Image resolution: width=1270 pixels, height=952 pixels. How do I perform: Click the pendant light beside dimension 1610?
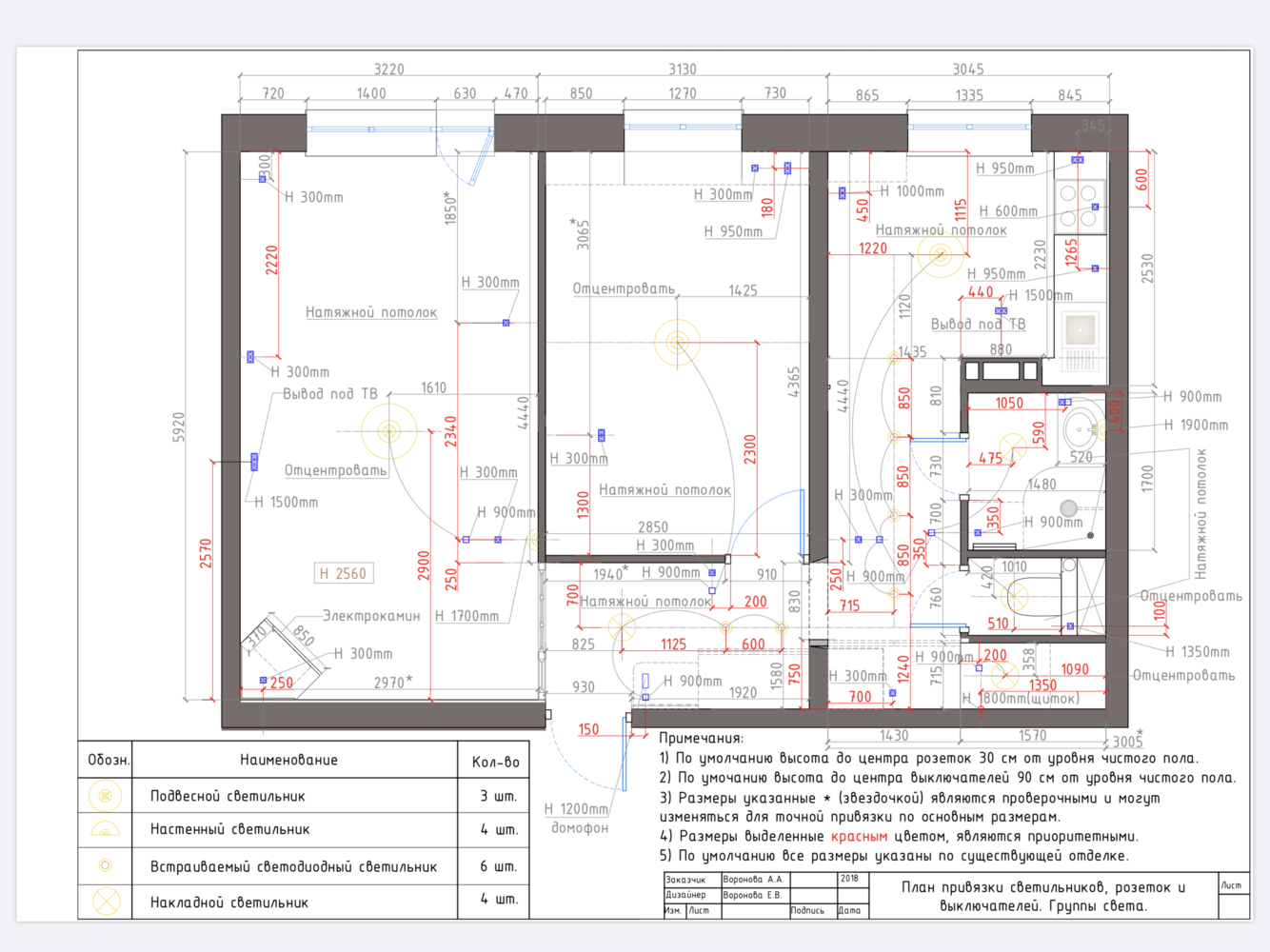coord(388,431)
